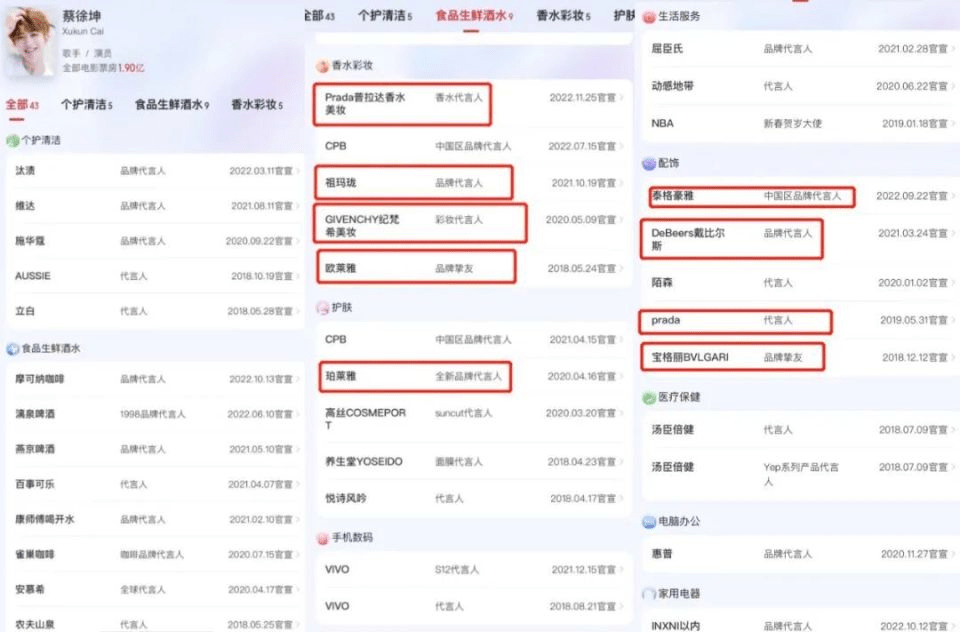This screenshot has height=632, width=960.
Task: Select the red highlighted 食品生鲜酒水 9 tab
Action: tap(474, 16)
